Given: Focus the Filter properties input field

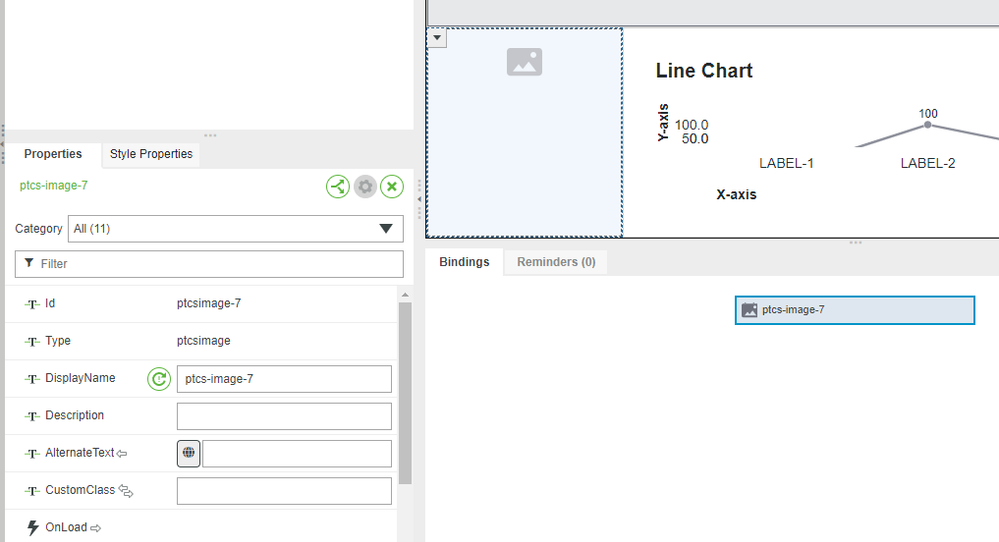Looking at the screenshot, I should 209,264.
